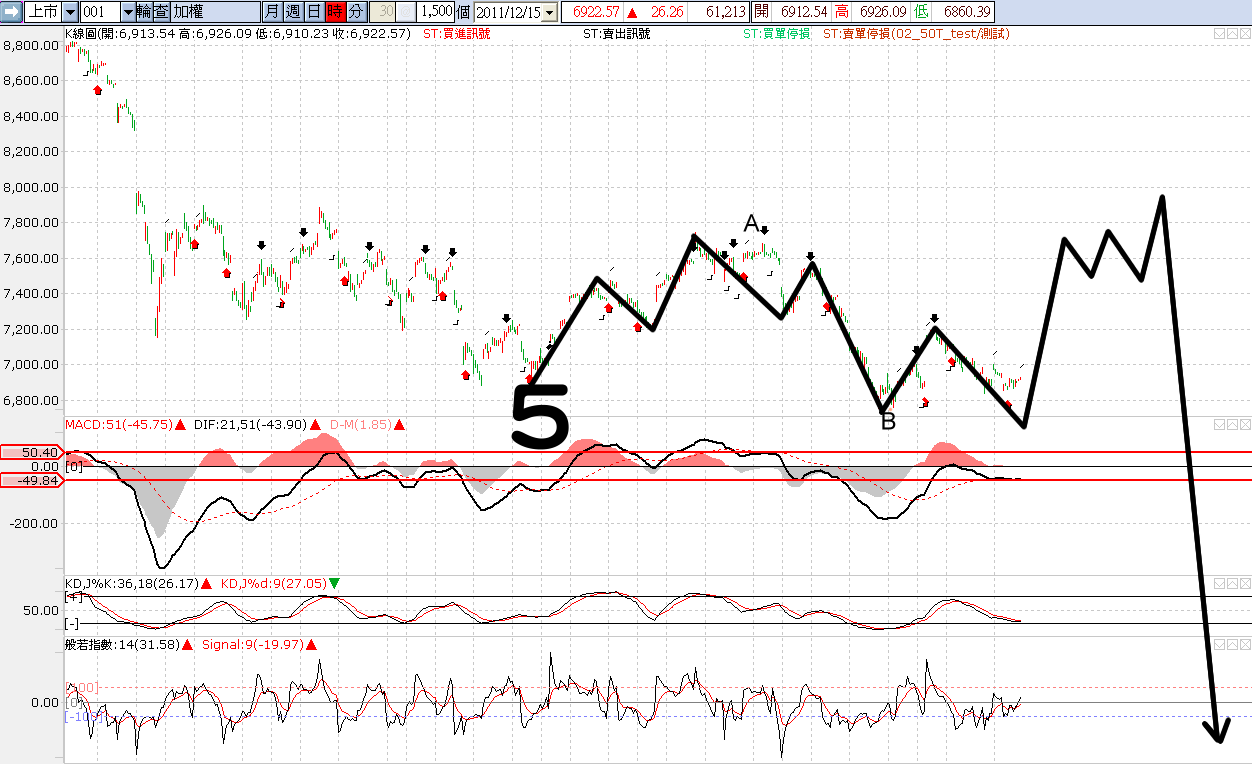Viewport: 1252px width, 764px height.
Task: Switch chart period to 月 (monthly)
Action: tap(272, 12)
